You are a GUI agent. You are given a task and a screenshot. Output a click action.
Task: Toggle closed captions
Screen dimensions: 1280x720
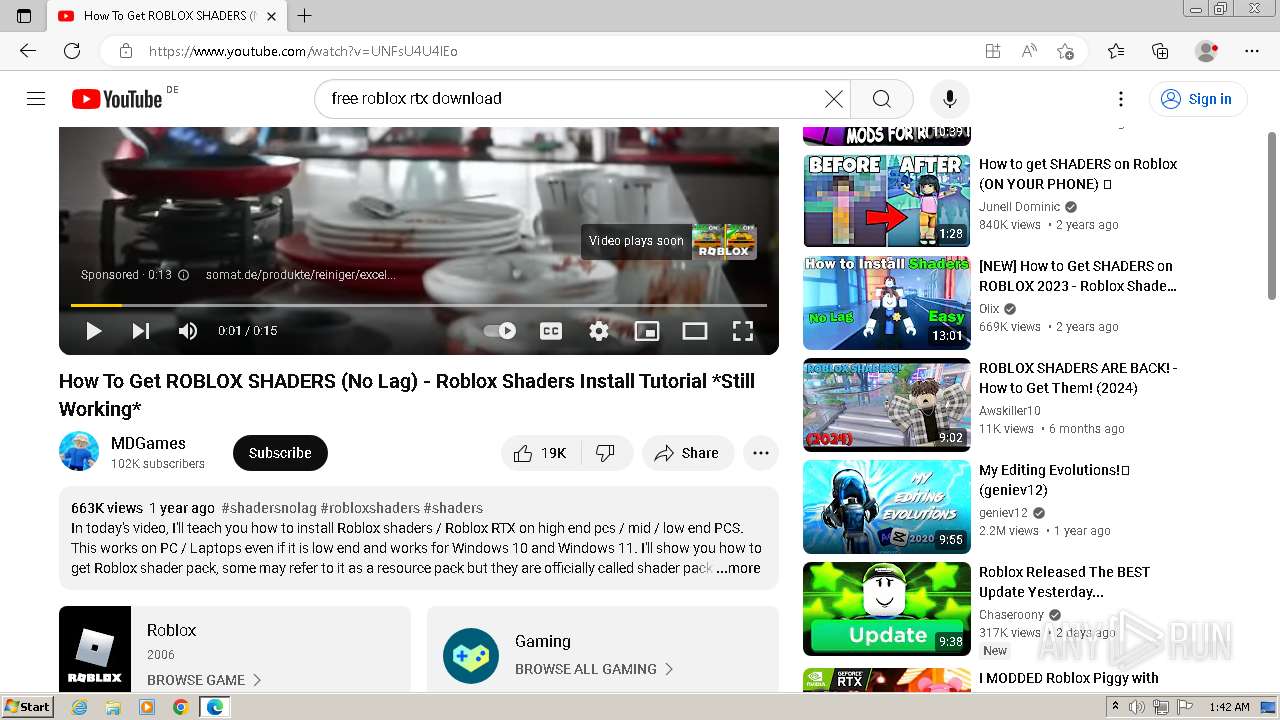[551, 331]
